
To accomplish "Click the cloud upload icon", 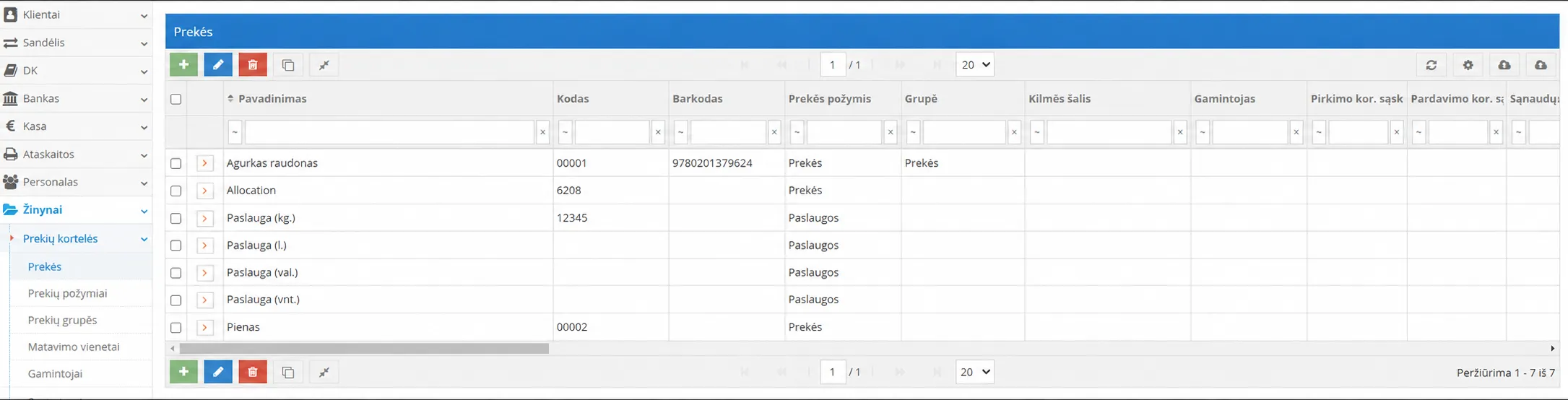I will [x=1541, y=65].
